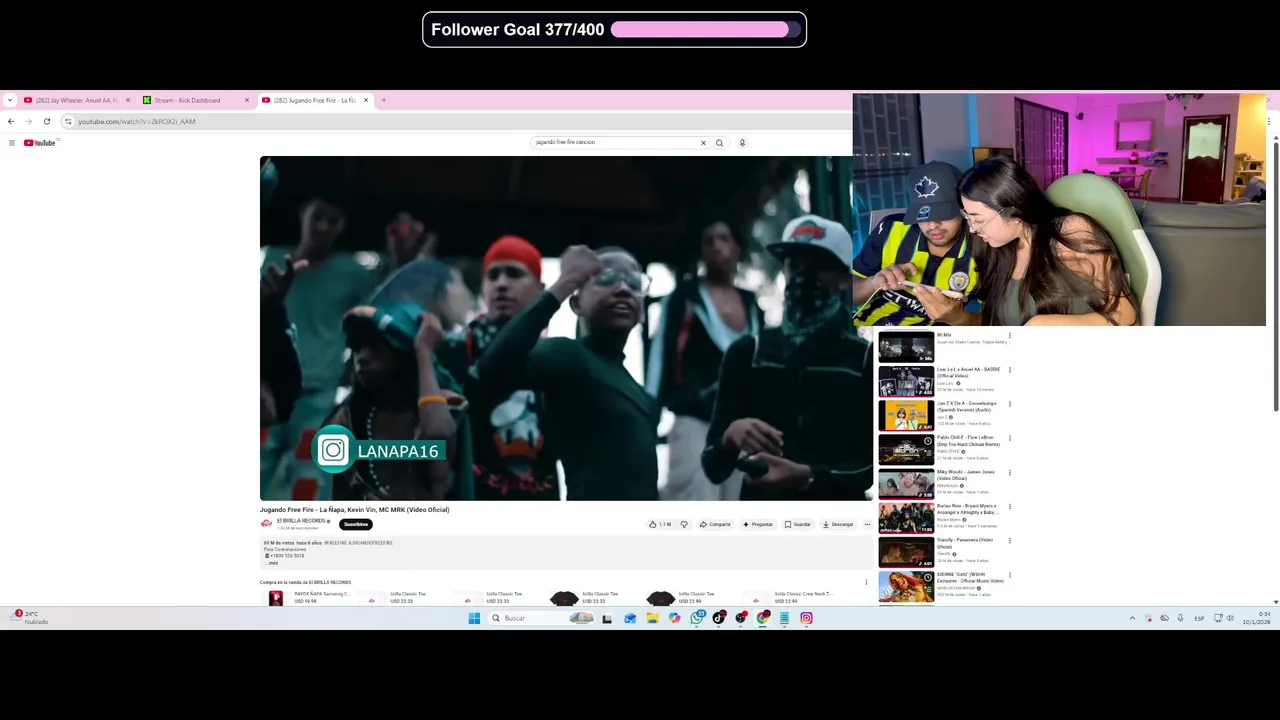This screenshot has height=720, width=1280.
Task: Click the browser address bar URL
Action: pyautogui.click(x=137, y=121)
